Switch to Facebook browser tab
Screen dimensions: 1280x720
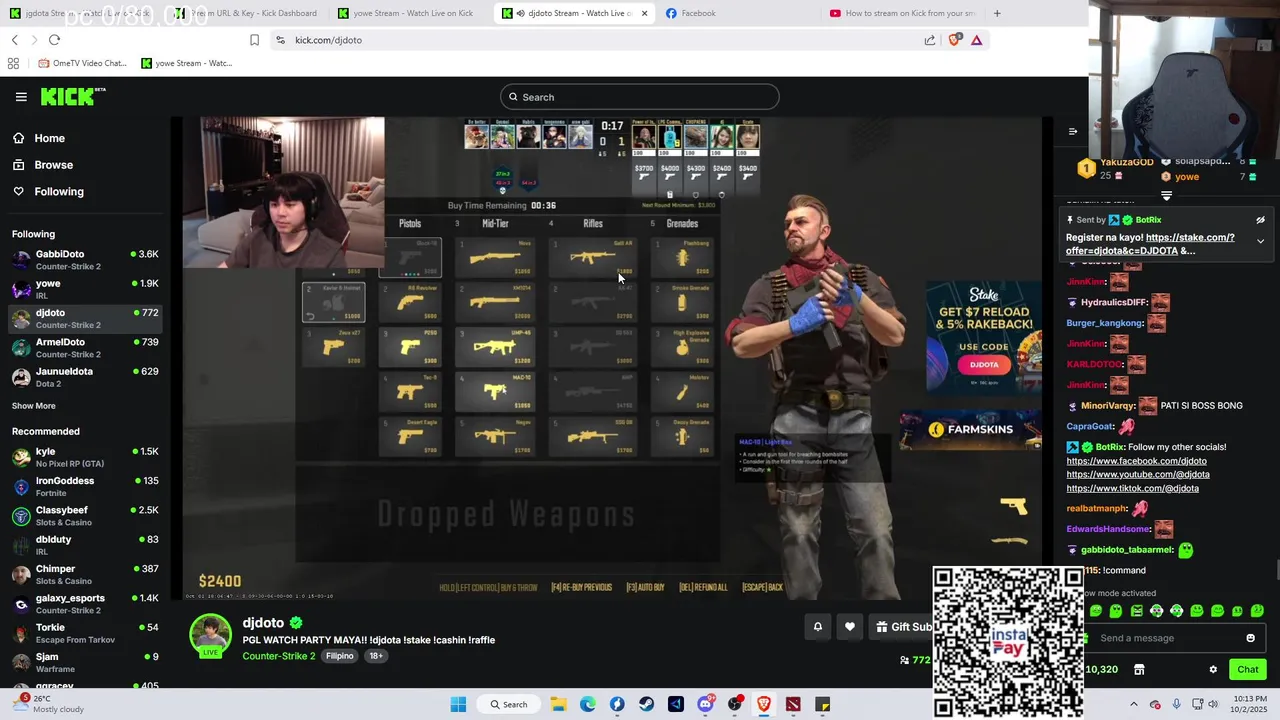coord(740,13)
